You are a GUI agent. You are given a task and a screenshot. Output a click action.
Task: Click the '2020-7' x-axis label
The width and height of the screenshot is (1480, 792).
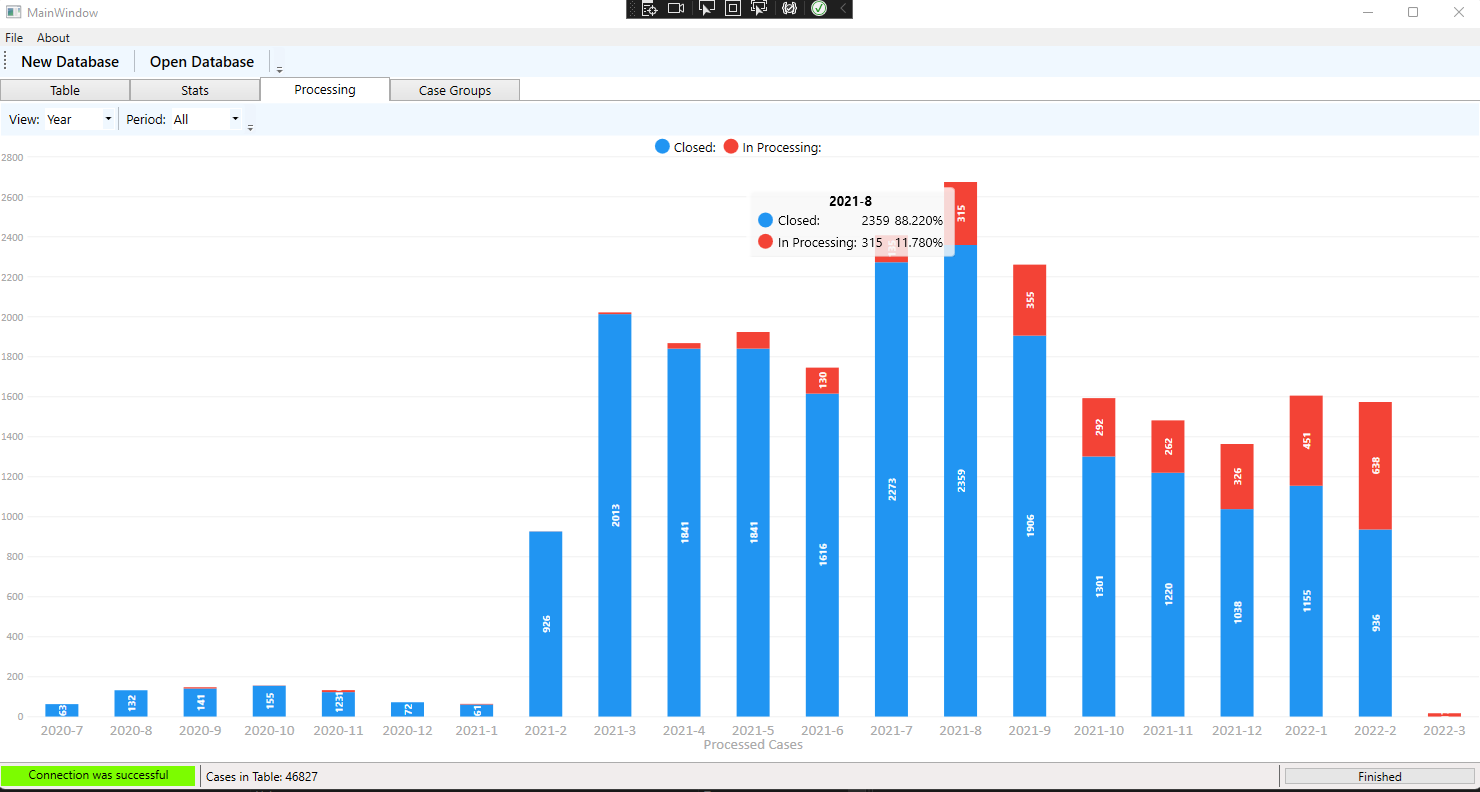coord(62,730)
